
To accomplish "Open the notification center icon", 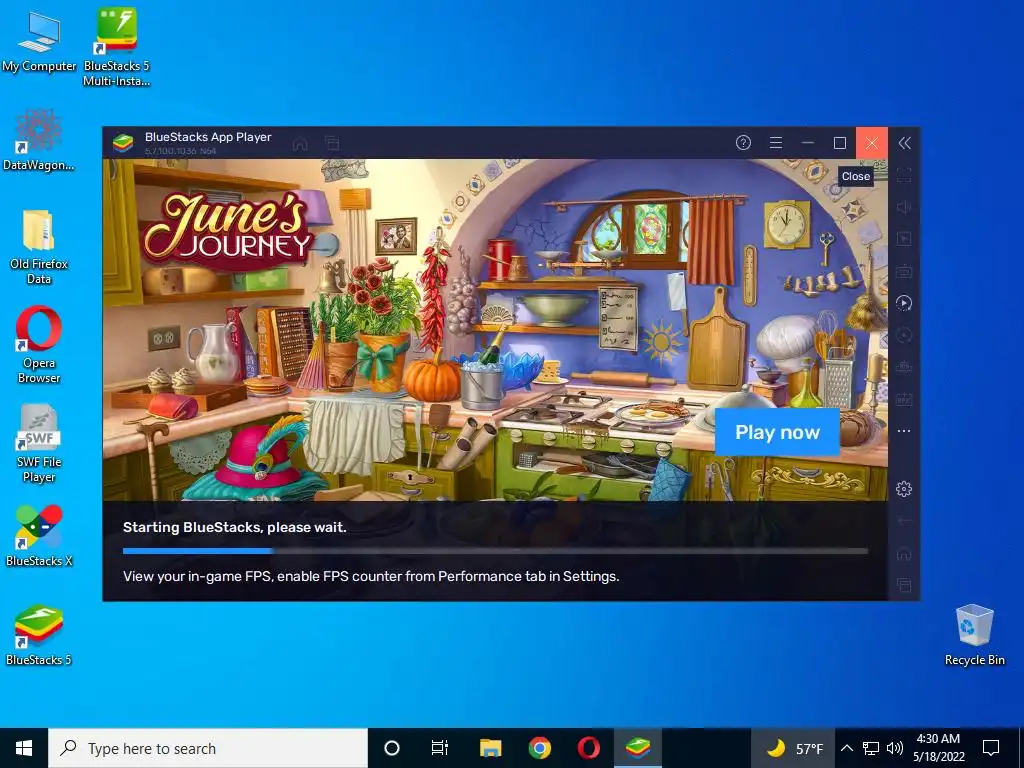I will pyautogui.click(x=991, y=748).
